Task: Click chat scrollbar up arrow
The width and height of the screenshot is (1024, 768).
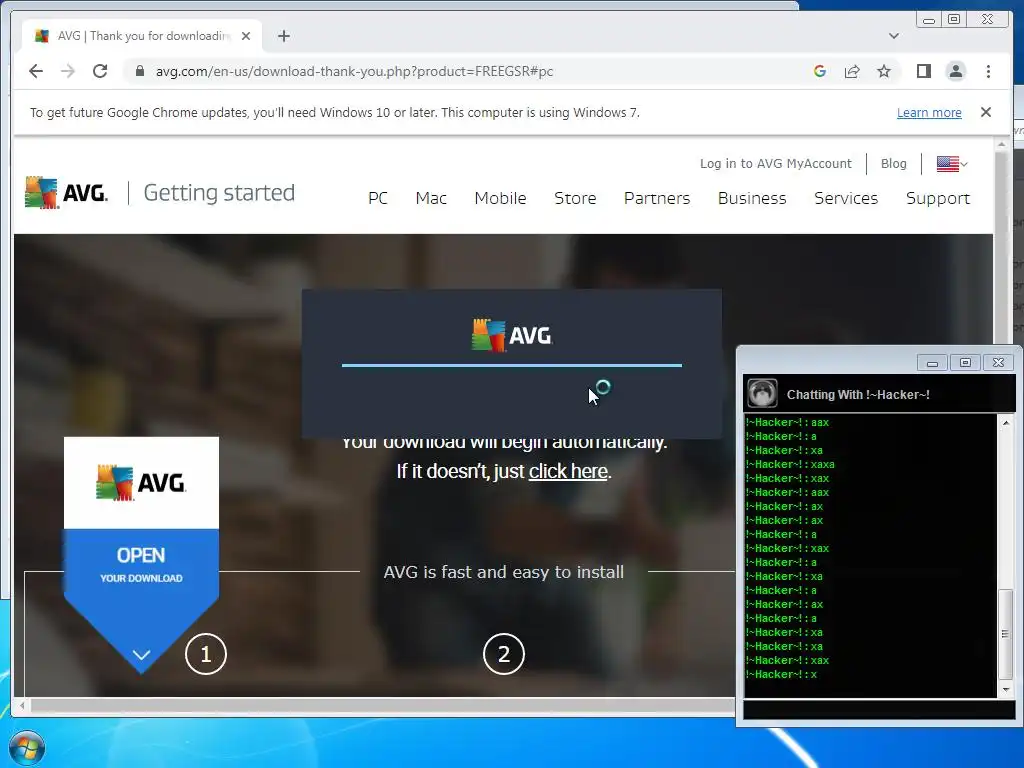Action: [x=1006, y=423]
